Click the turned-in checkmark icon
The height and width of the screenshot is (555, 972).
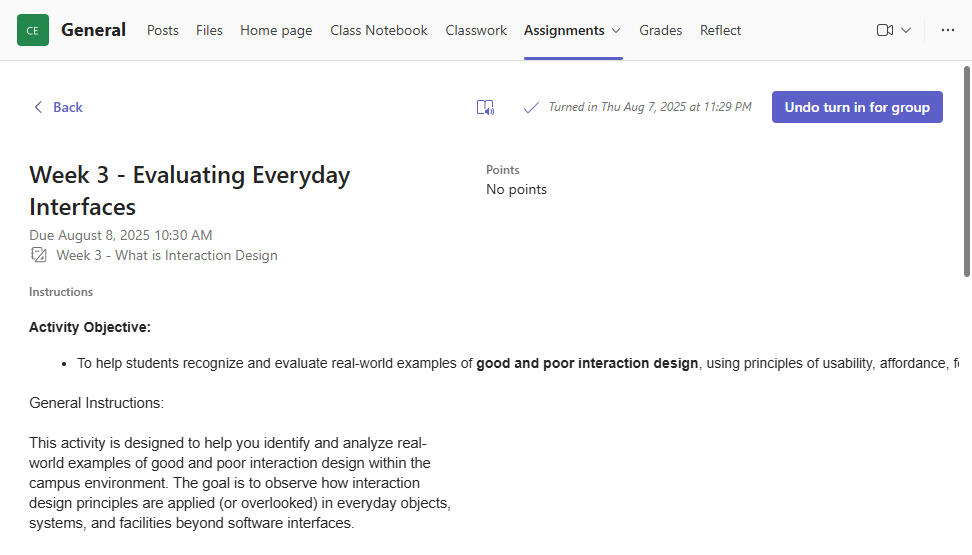coord(531,107)
